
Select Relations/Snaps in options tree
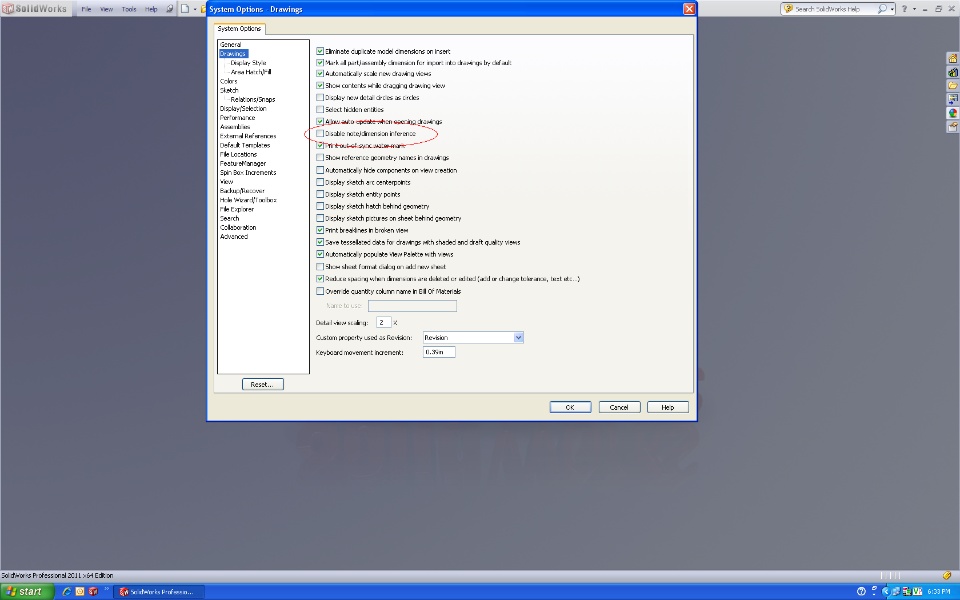tap(253, 99)
